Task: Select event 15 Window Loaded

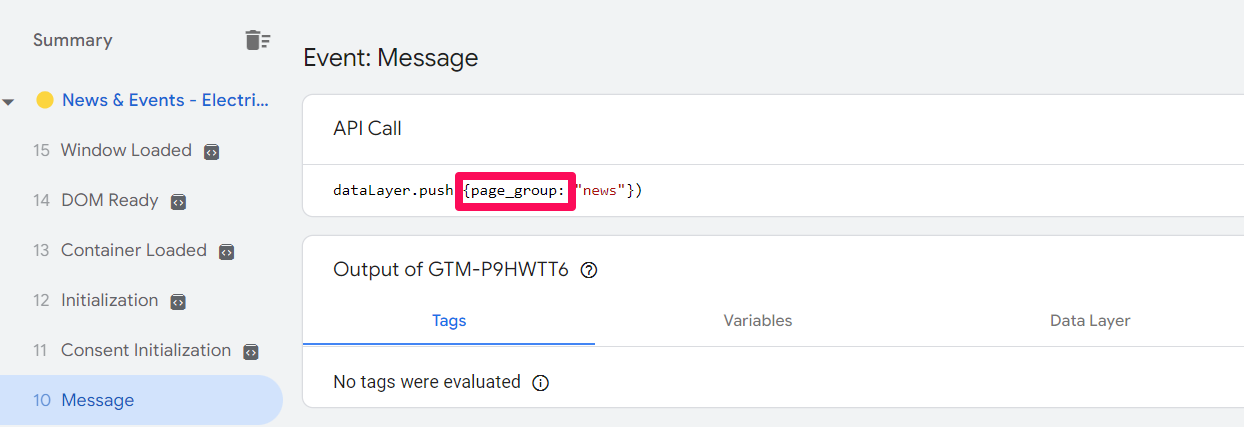Action: pos(125,150)
